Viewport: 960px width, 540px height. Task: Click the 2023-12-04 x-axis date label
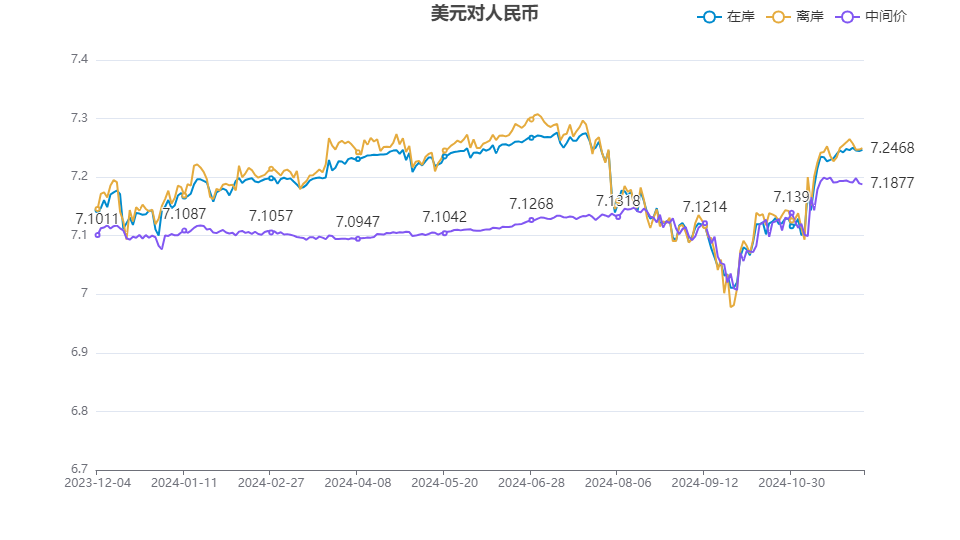point(97,482)
